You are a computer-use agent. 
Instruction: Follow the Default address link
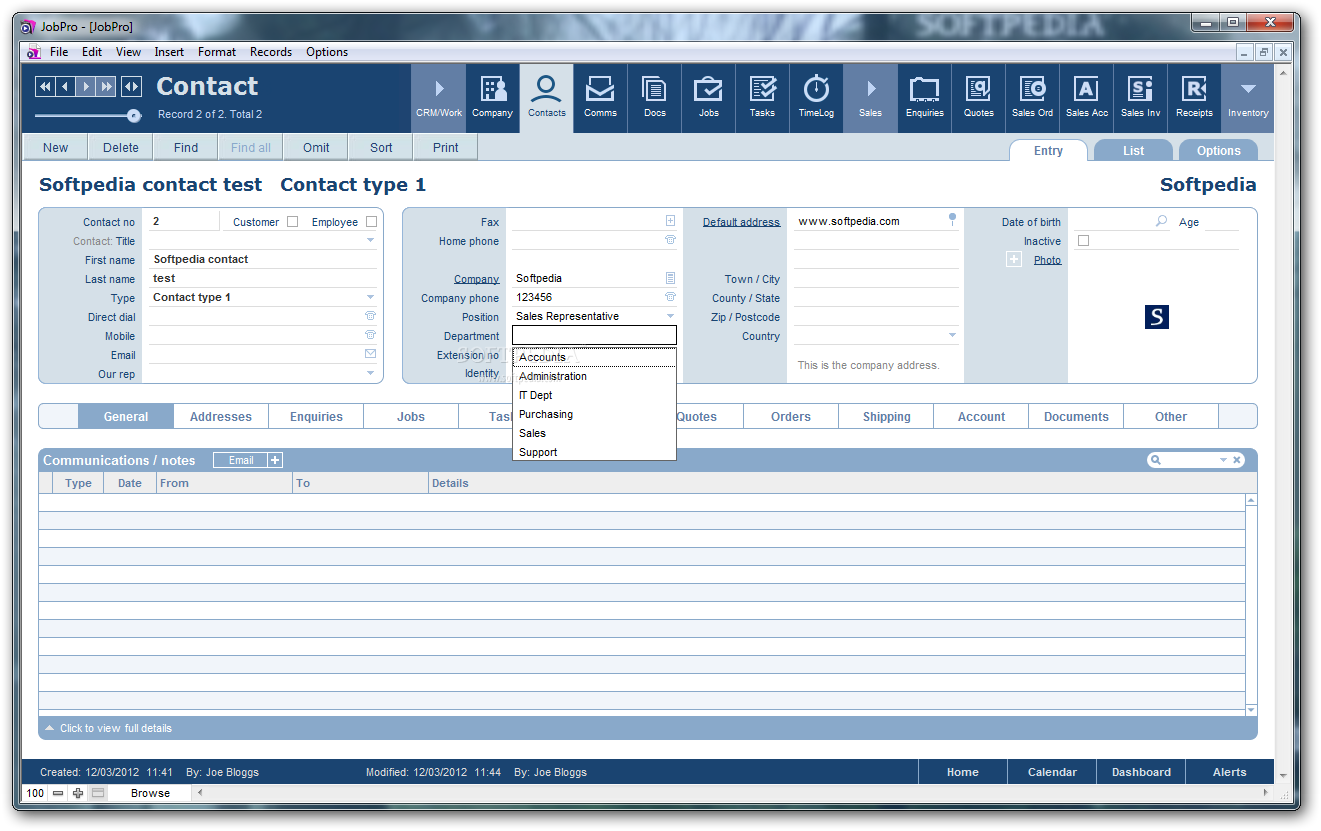tap(741, 222)
